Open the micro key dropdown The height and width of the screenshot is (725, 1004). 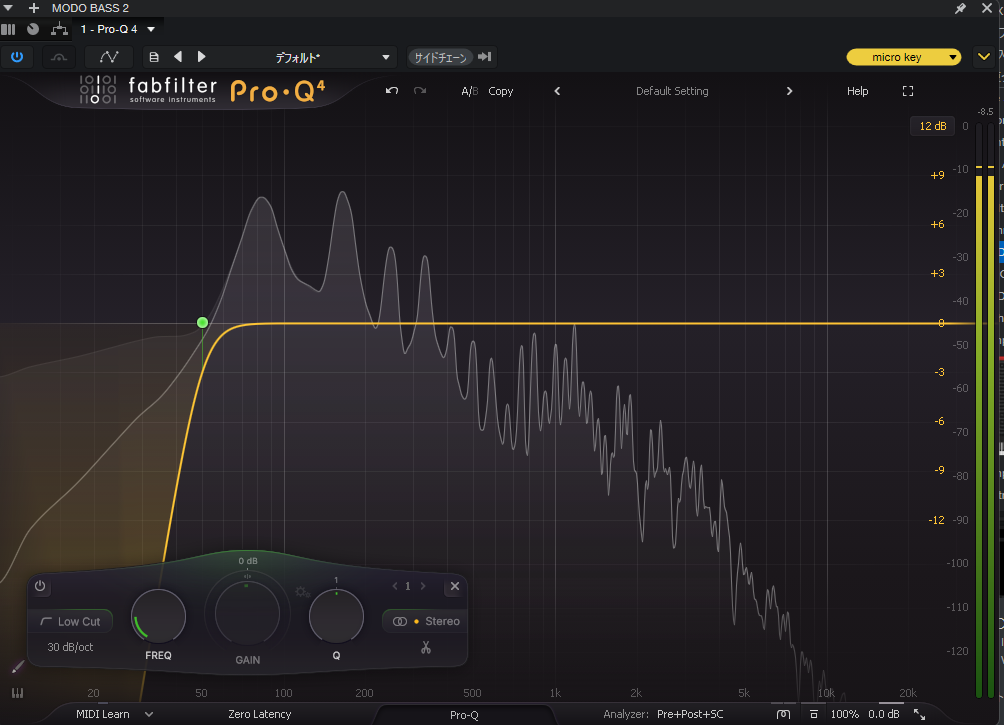(x=903, y=57)
